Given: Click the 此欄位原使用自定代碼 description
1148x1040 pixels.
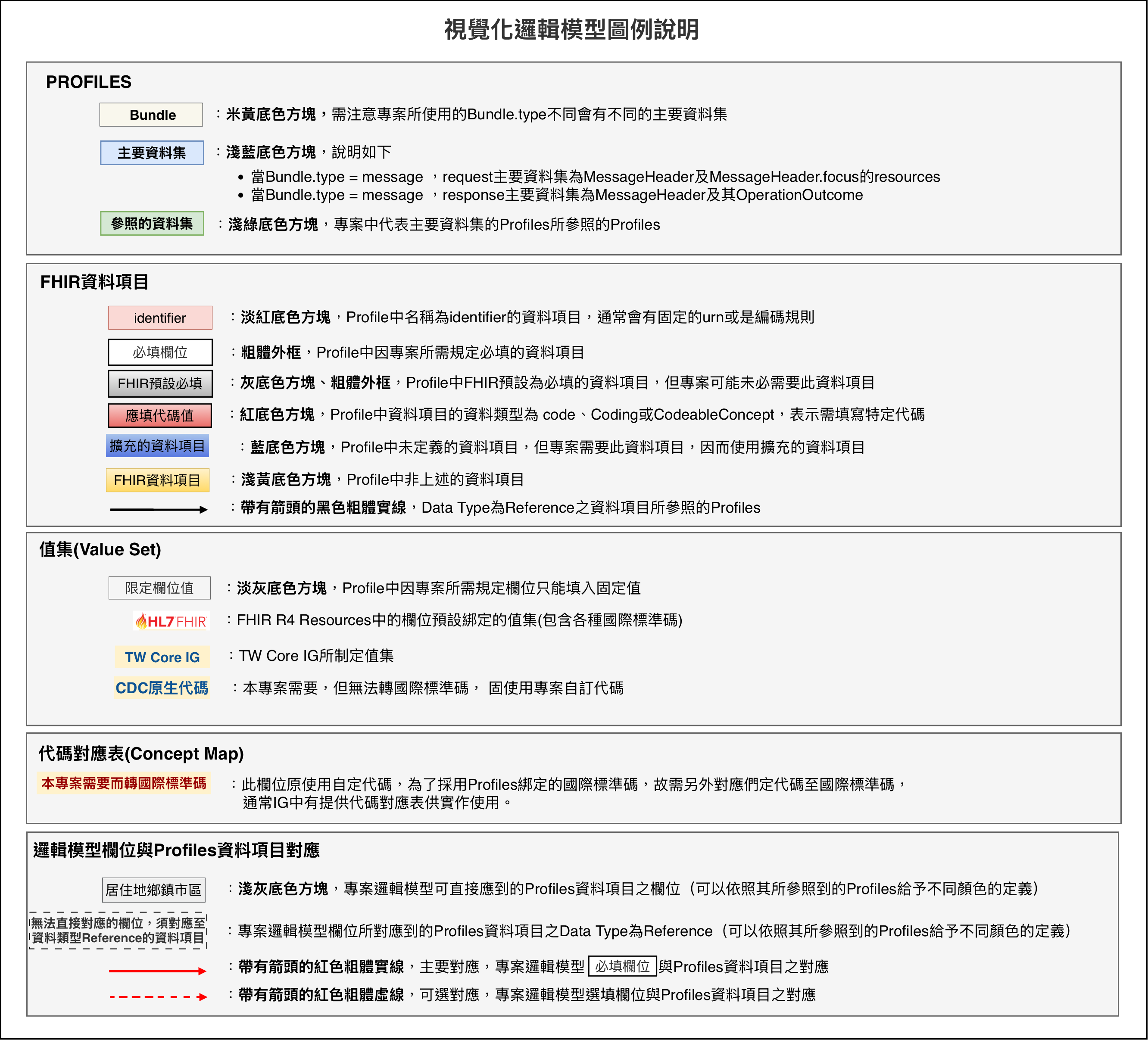Looking at the screenshot, I should (x=569, y=785).
